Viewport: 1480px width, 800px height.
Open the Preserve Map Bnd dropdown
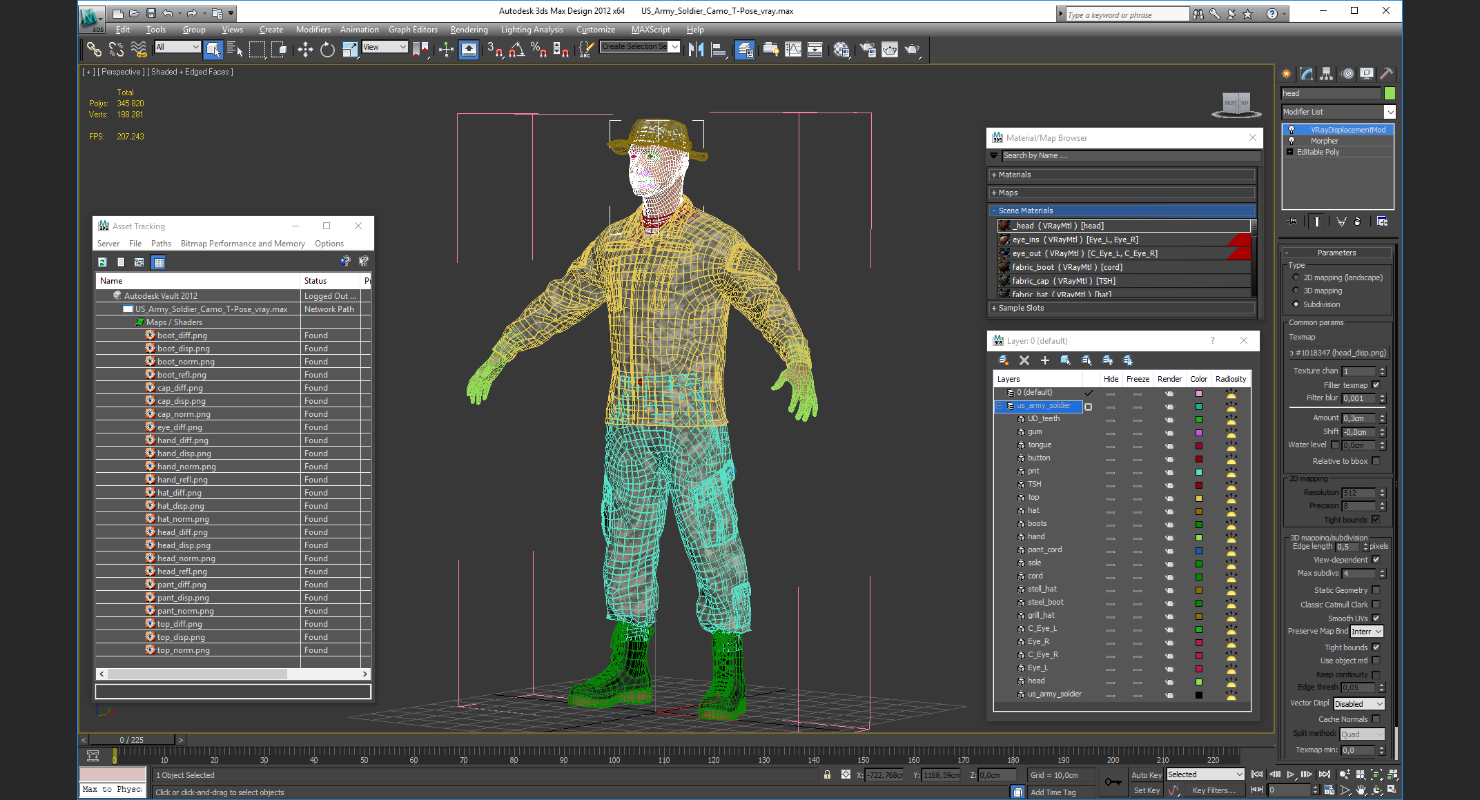[x=1367, y=631]
